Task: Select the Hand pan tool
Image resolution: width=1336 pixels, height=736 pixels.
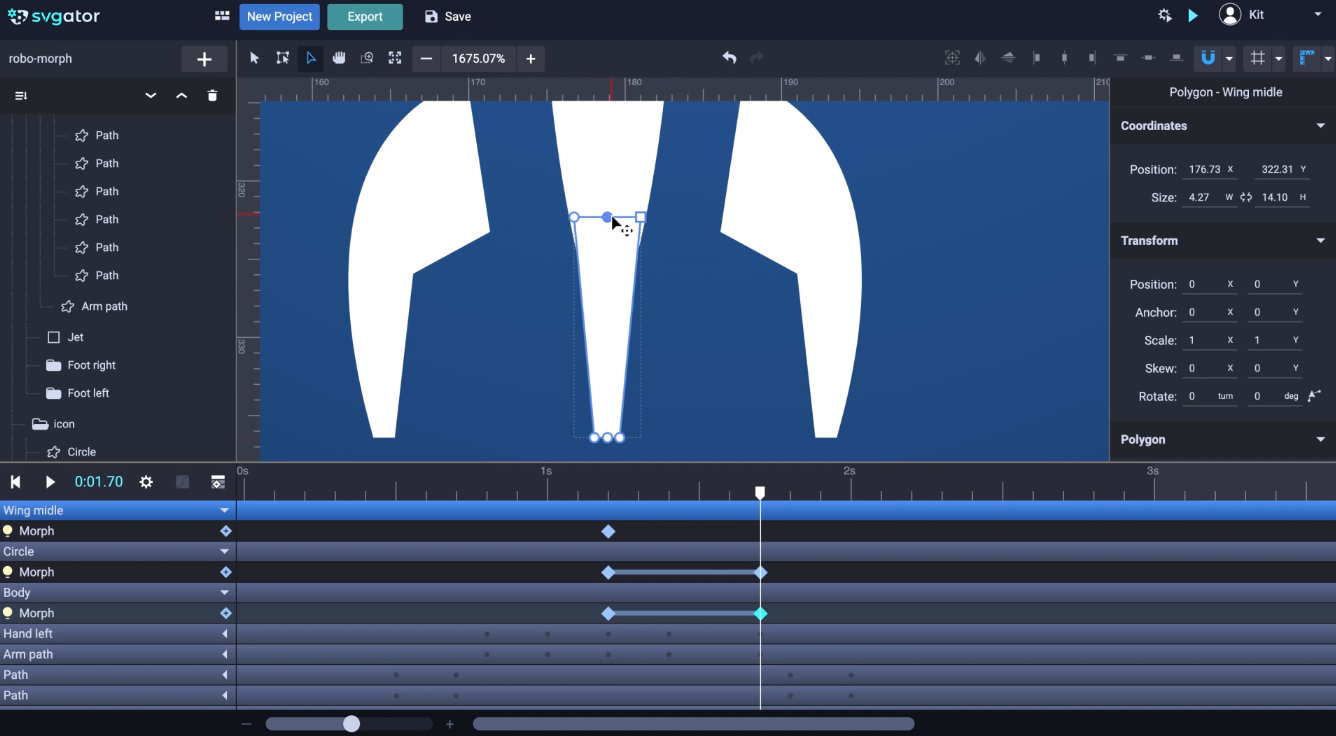Action: (339, 58)
